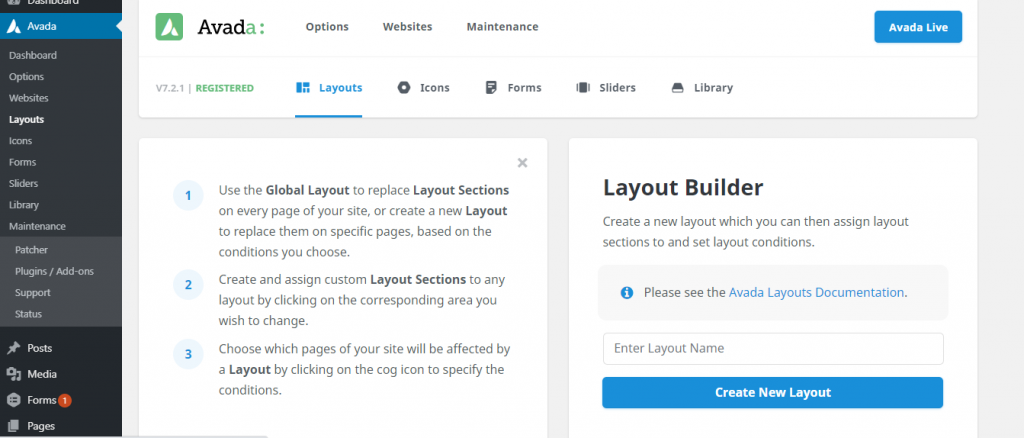Open the Maintenance top menu item

(502, 27)
